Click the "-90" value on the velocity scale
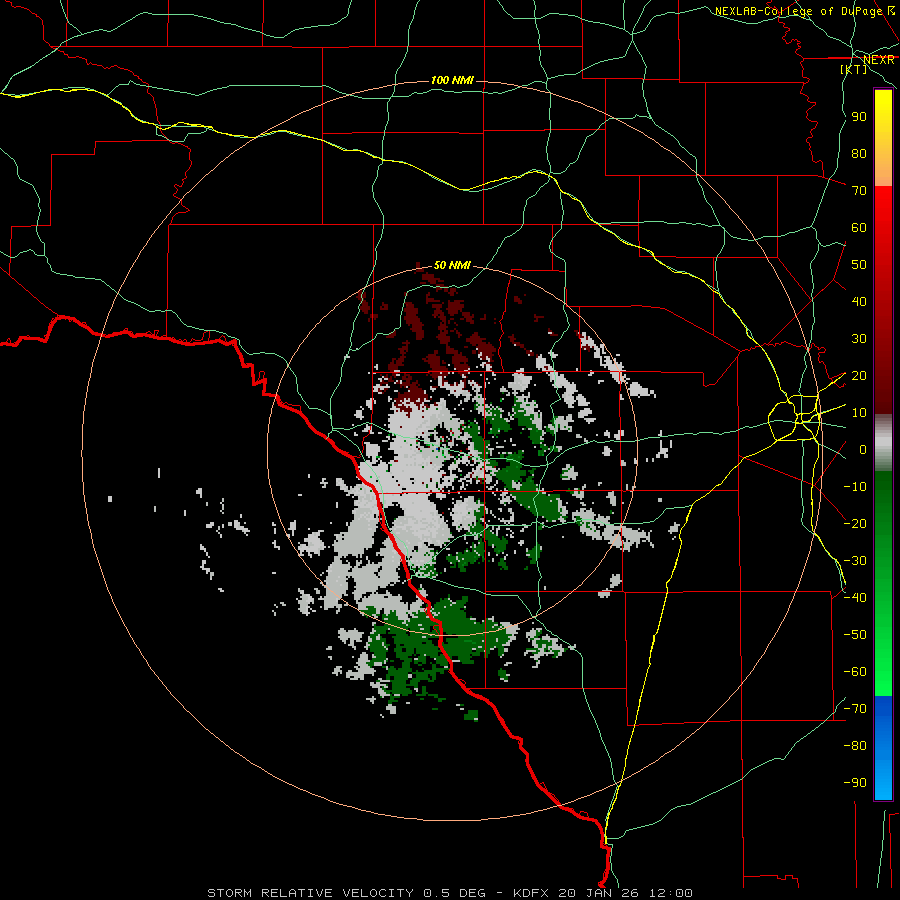The height and width of the screenshot is (900, 900). (x=855, y=783)
